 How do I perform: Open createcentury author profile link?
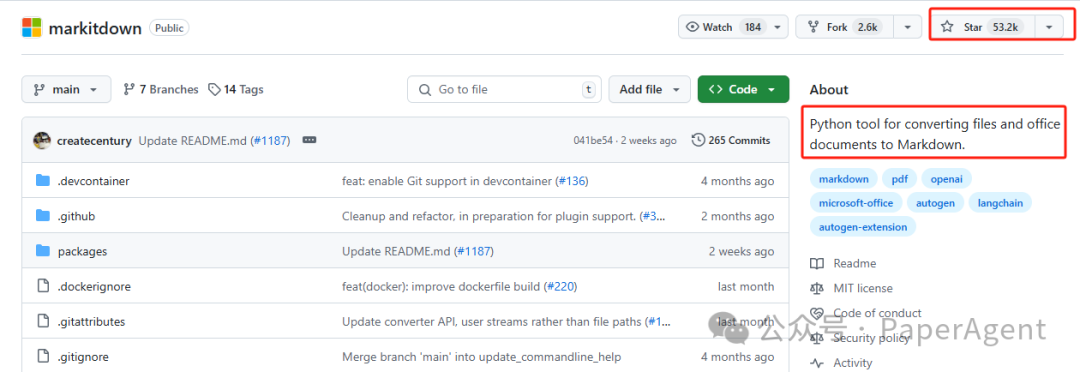tap(94, 141)
